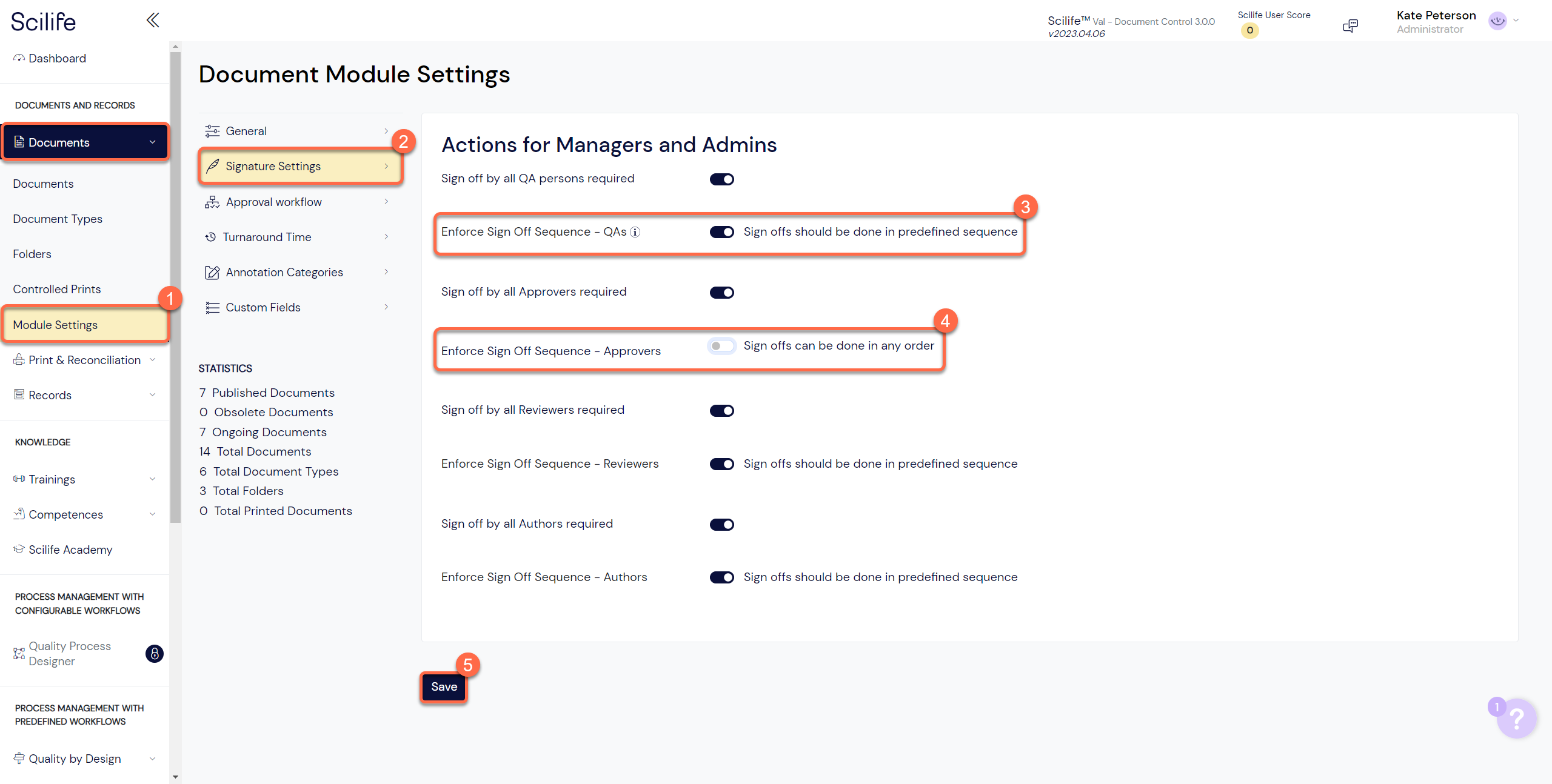Click the Save button
The width and height of the screenshot is (1552, 784).
click(444, 687)
